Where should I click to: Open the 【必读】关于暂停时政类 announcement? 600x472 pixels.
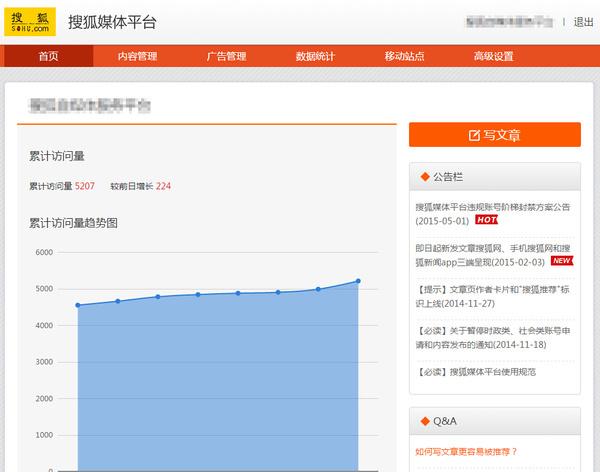(493, 338)
